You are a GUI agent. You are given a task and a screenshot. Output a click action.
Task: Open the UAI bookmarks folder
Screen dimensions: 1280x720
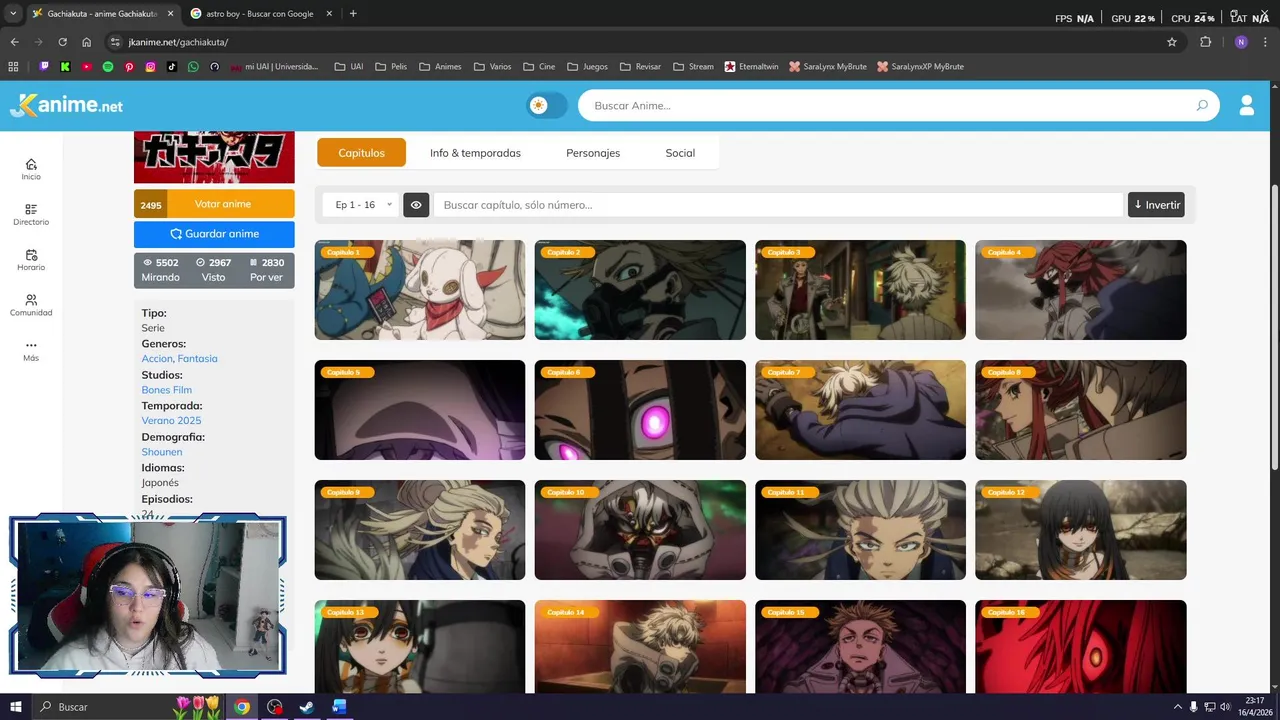coord(349,67)
